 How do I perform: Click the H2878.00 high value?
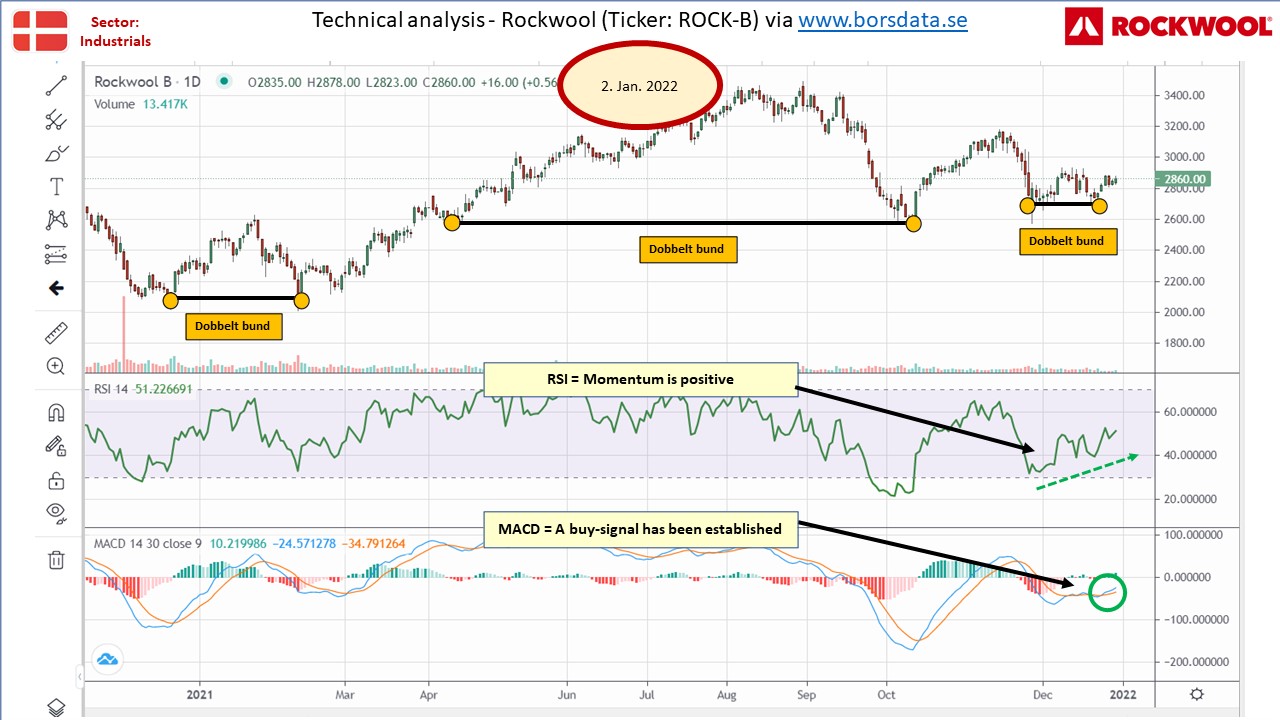[333, 82]
